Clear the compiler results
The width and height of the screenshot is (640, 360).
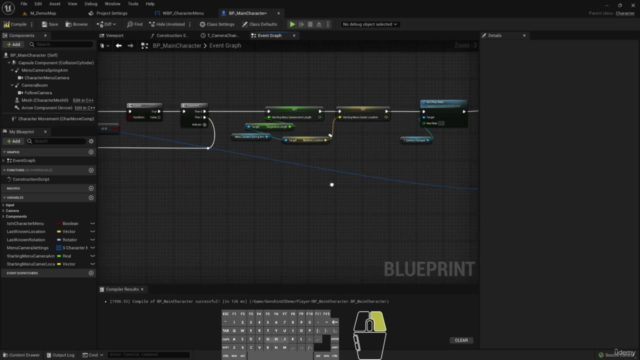461,340
